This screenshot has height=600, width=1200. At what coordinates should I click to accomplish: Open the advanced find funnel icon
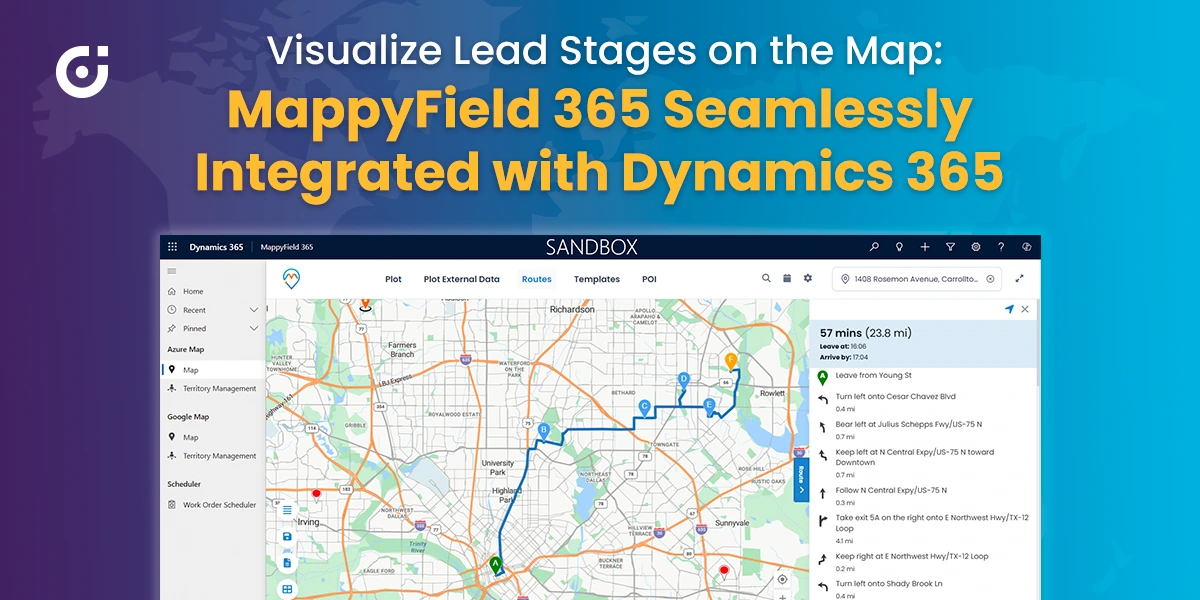point(950,247)
